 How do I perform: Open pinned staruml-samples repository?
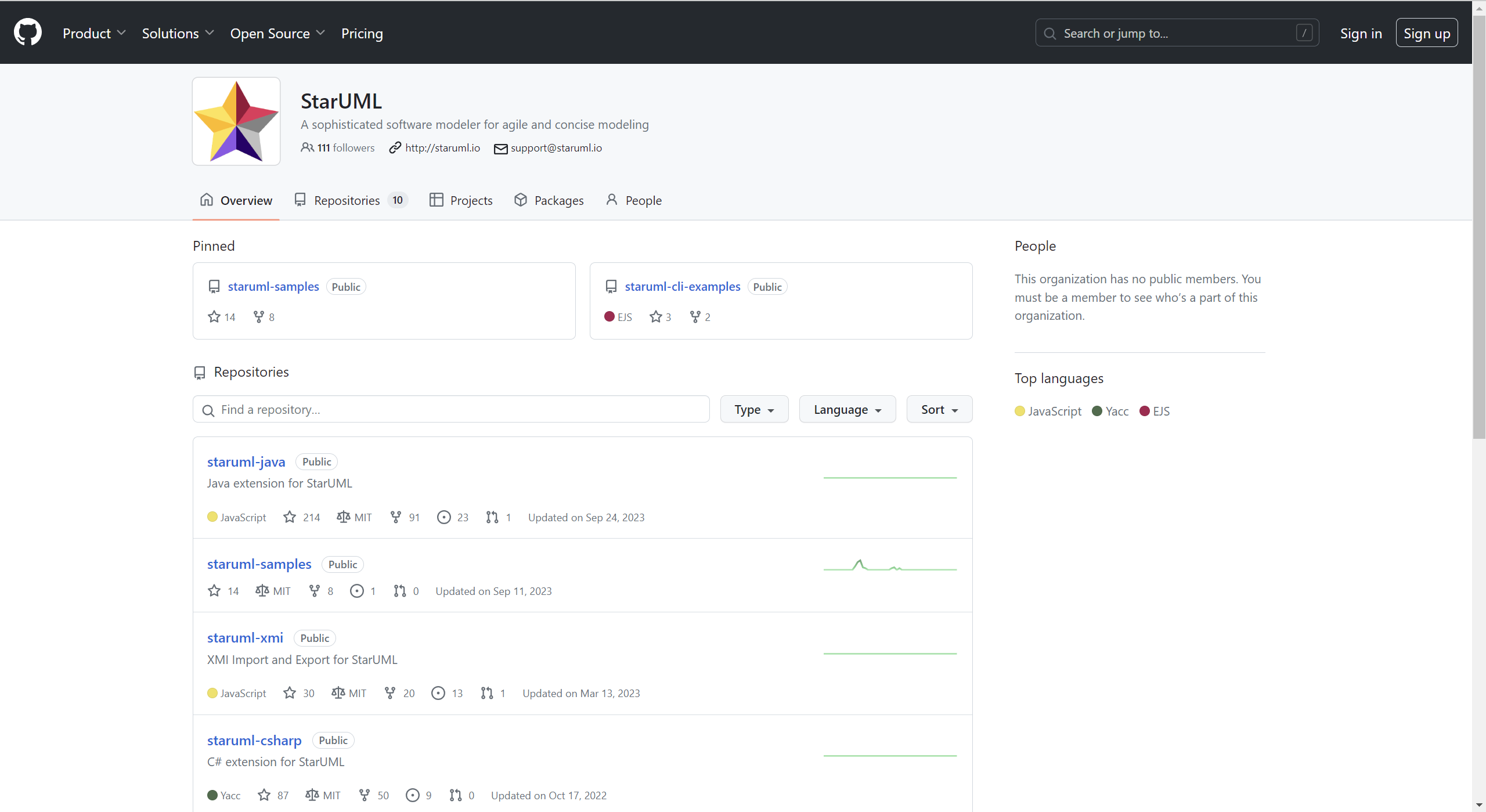tap(273, 287)
